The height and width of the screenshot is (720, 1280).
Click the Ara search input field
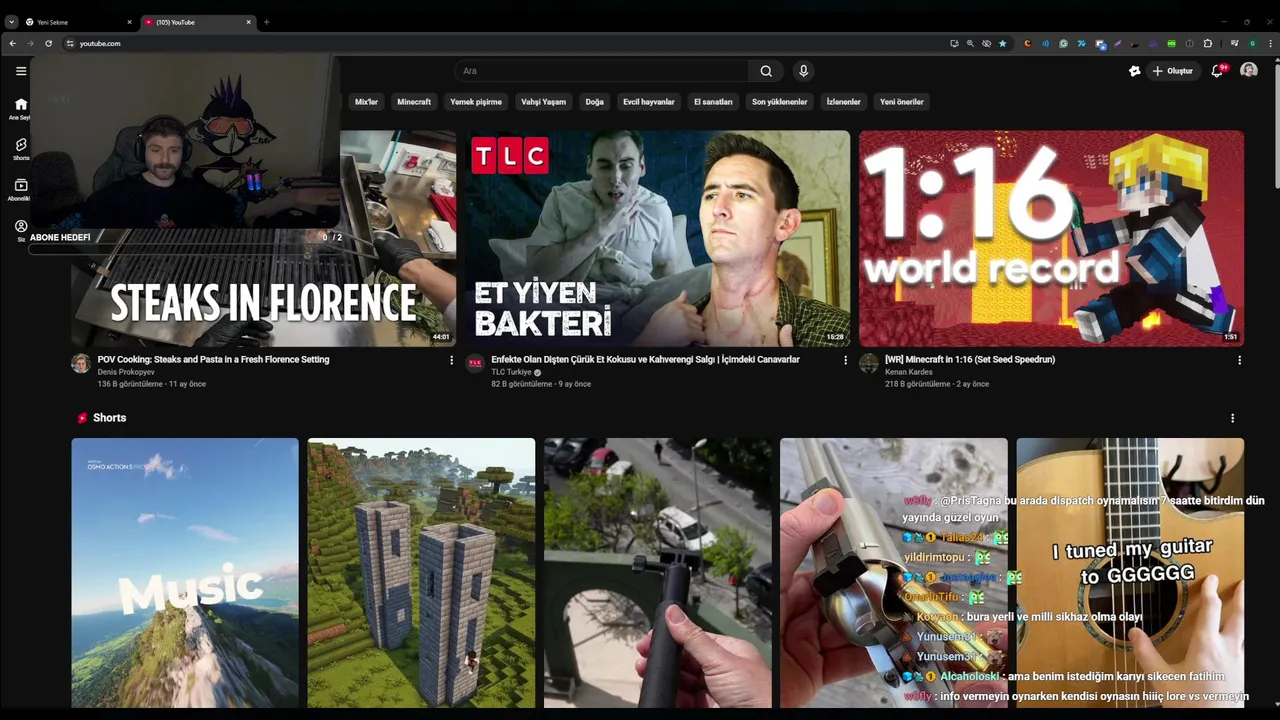(x=602, y=71)
